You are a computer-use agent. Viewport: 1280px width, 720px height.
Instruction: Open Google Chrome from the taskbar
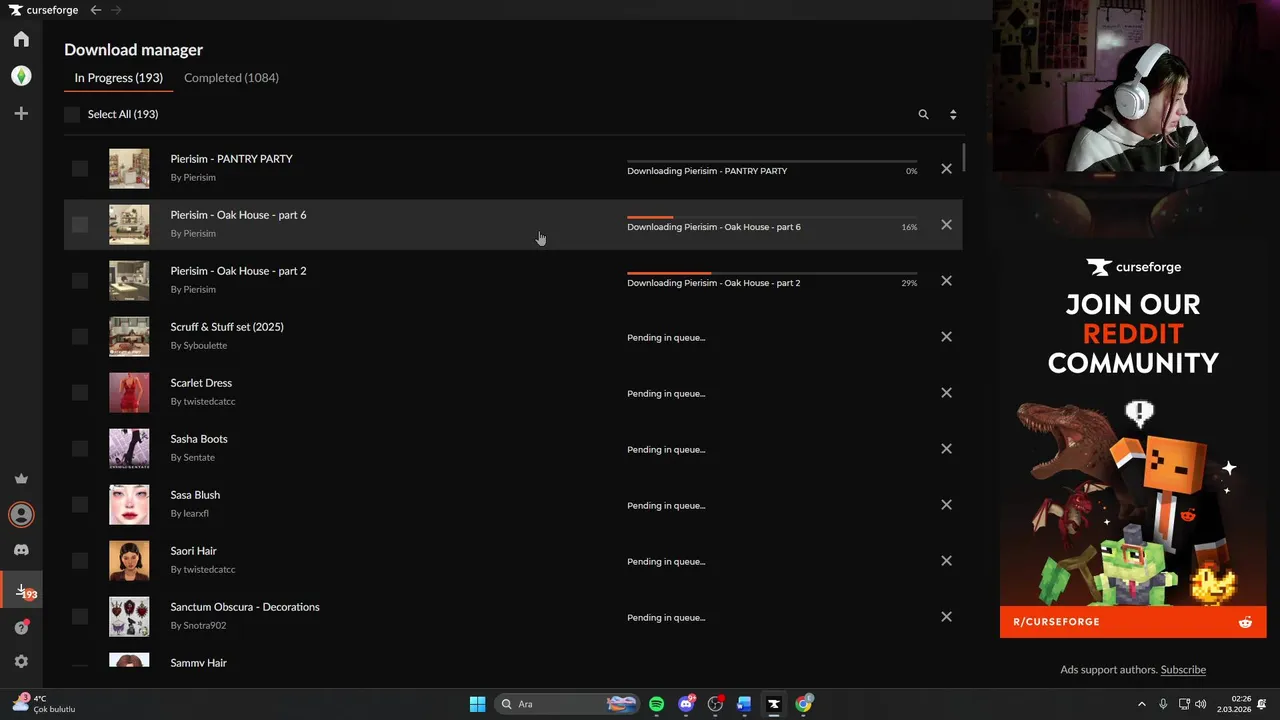tap(803, 704)
